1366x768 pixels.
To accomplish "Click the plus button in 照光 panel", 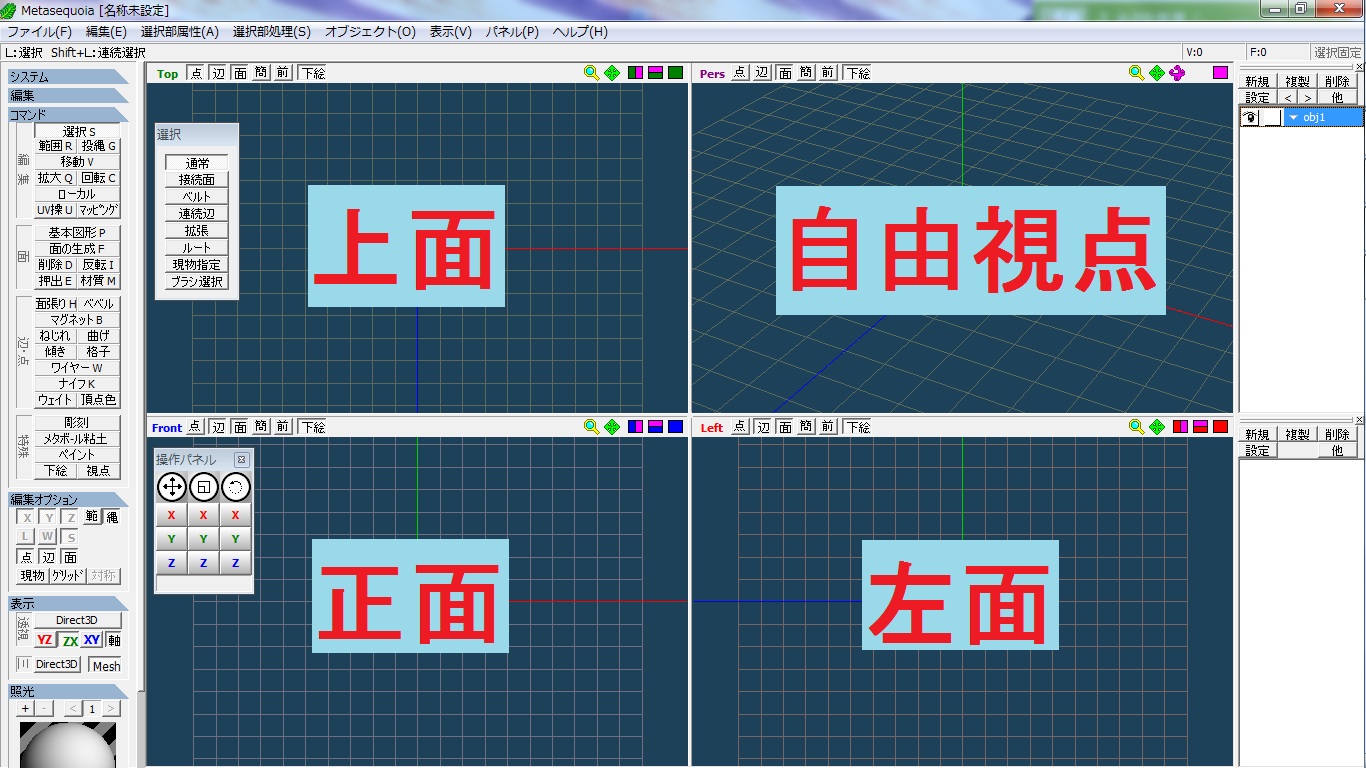I will pyautogui.click(x=25, y=709).
